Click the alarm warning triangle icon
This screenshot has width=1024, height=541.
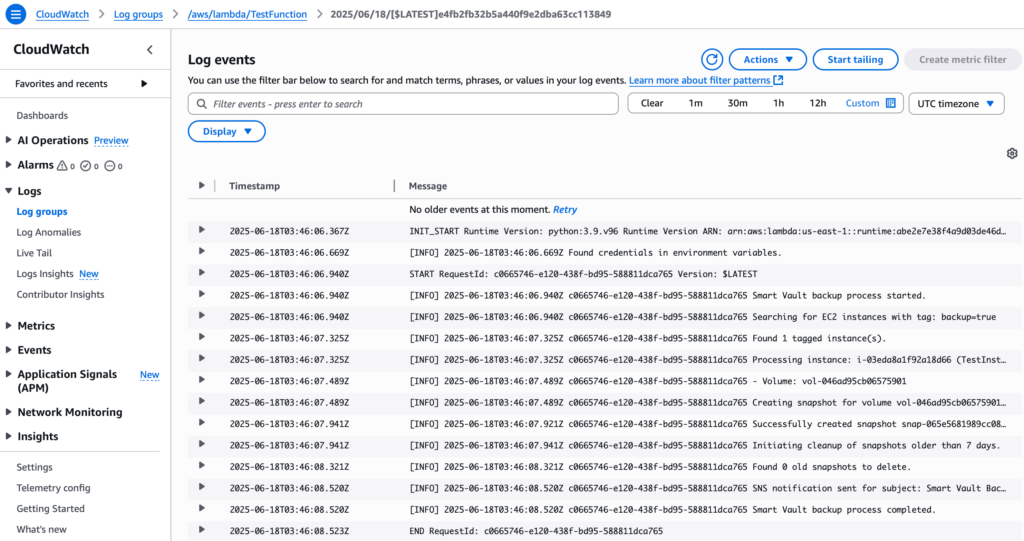[x=62, y=166]
